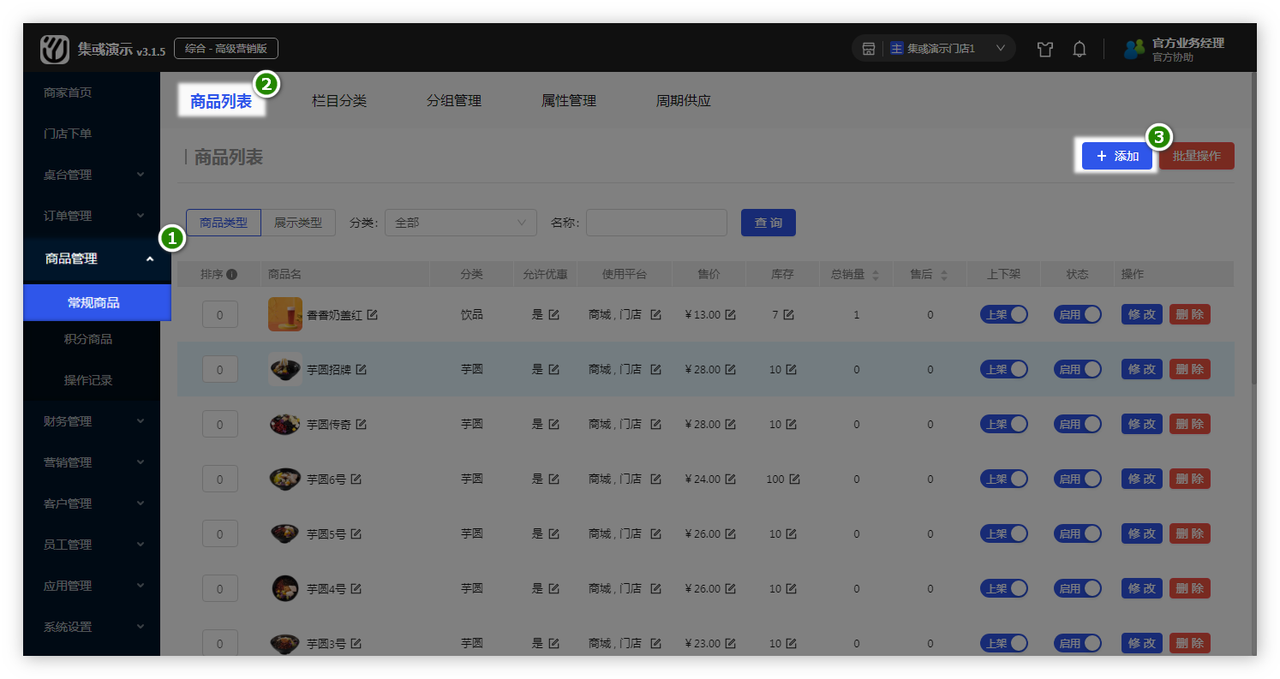1280x679 pixels.
Task: Edit the name of 芋圆4号
Action: coord(356,590)
